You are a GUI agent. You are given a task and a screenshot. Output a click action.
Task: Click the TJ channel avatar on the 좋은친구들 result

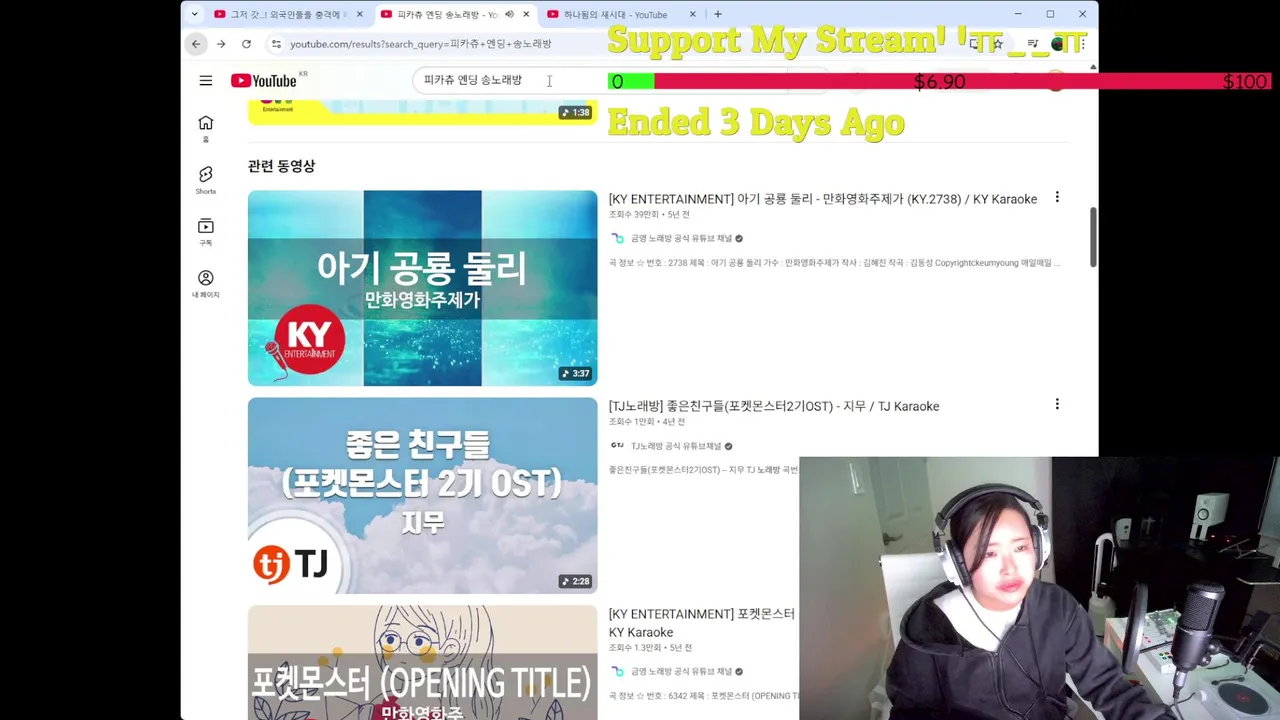pos(617,446)
